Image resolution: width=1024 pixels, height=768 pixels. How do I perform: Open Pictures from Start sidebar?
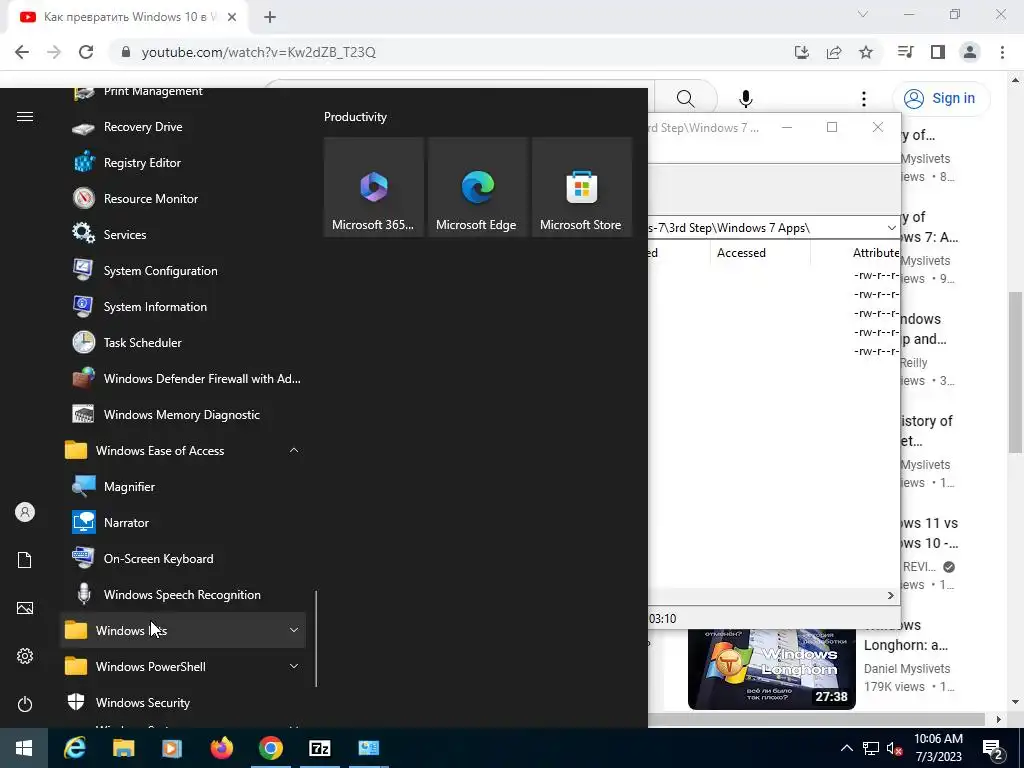pyautogui.click(x=25, y=608)
